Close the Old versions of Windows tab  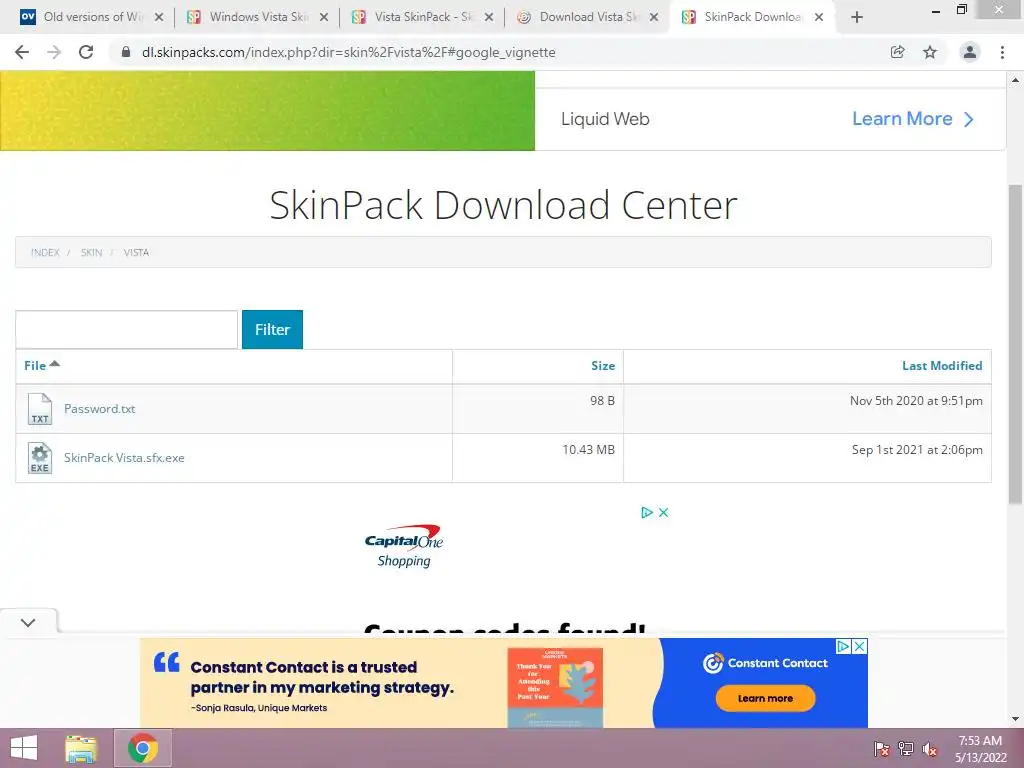click(x=159, y=18)
